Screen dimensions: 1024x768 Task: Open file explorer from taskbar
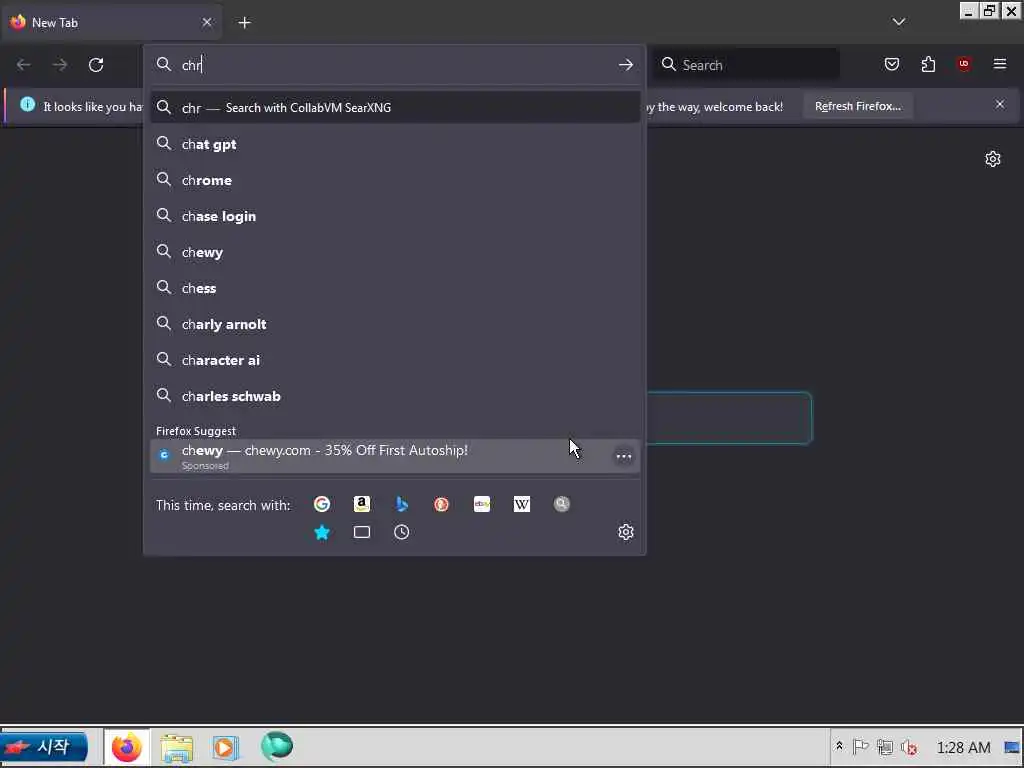pyautogui.click(x=177, y=747)
